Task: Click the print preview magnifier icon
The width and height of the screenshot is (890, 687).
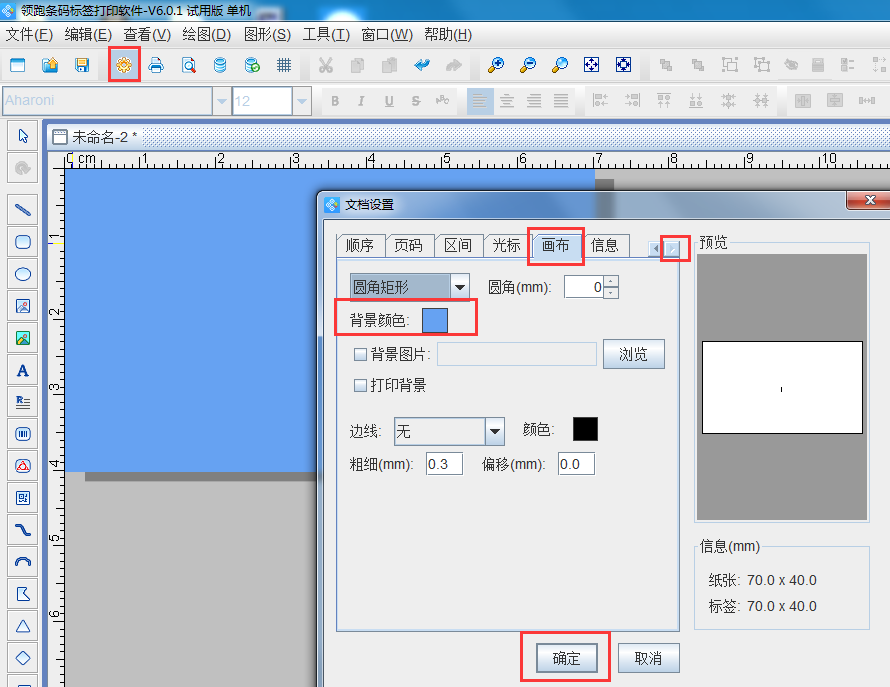Action: point(188,64)
